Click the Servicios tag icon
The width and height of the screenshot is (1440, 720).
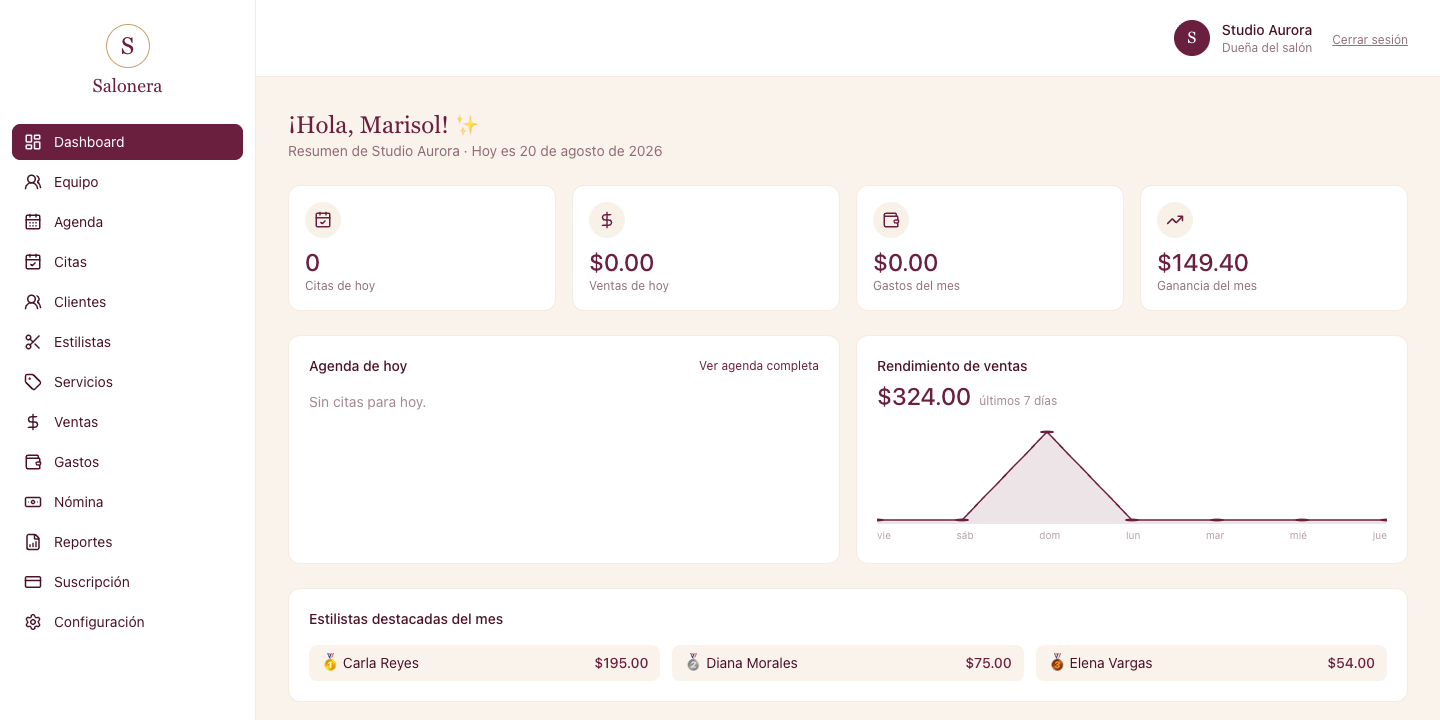33,382
